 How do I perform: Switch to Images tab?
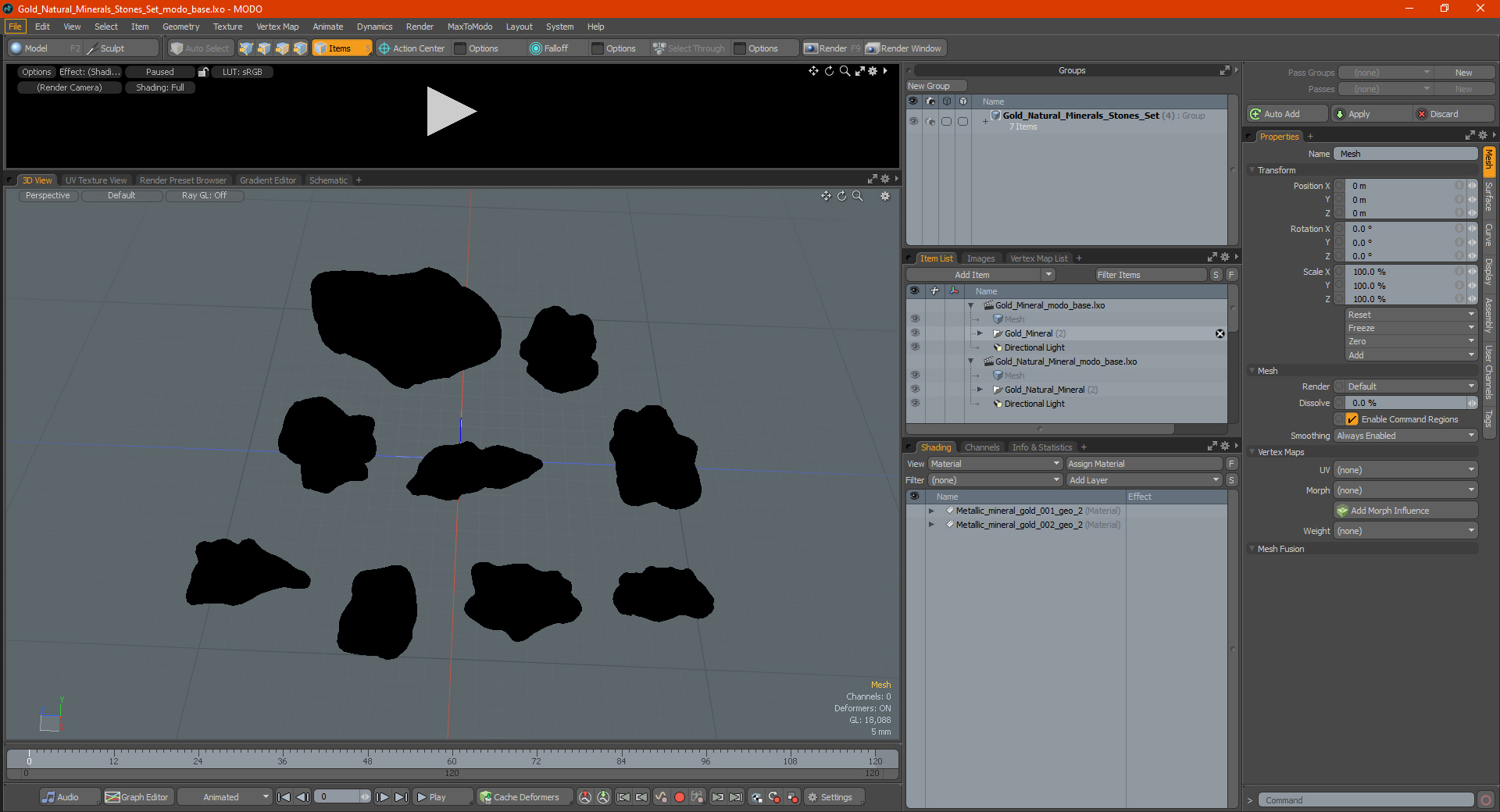[980, 258]
